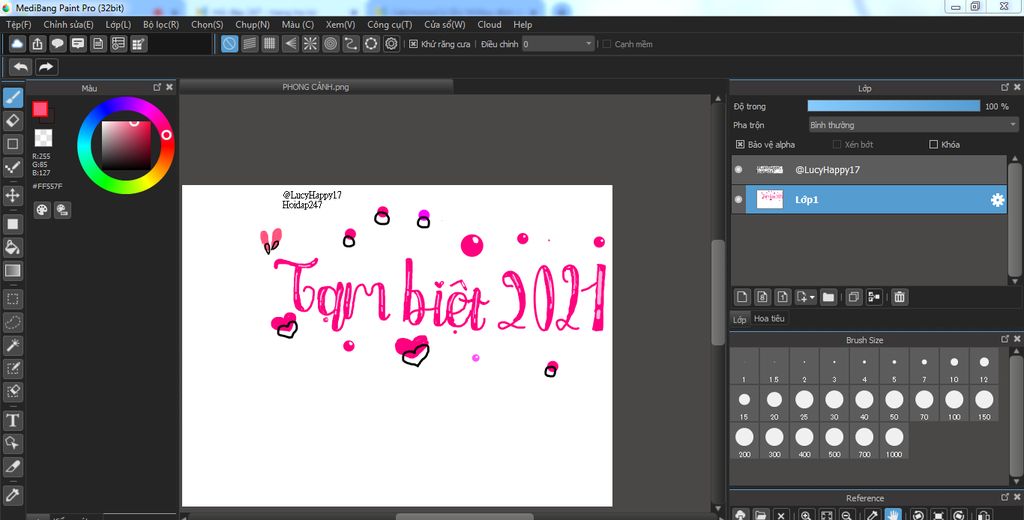Expand the add-layer dropdown arrow
Viewport: 1024px width, 520px height.
tap(812, 298)
